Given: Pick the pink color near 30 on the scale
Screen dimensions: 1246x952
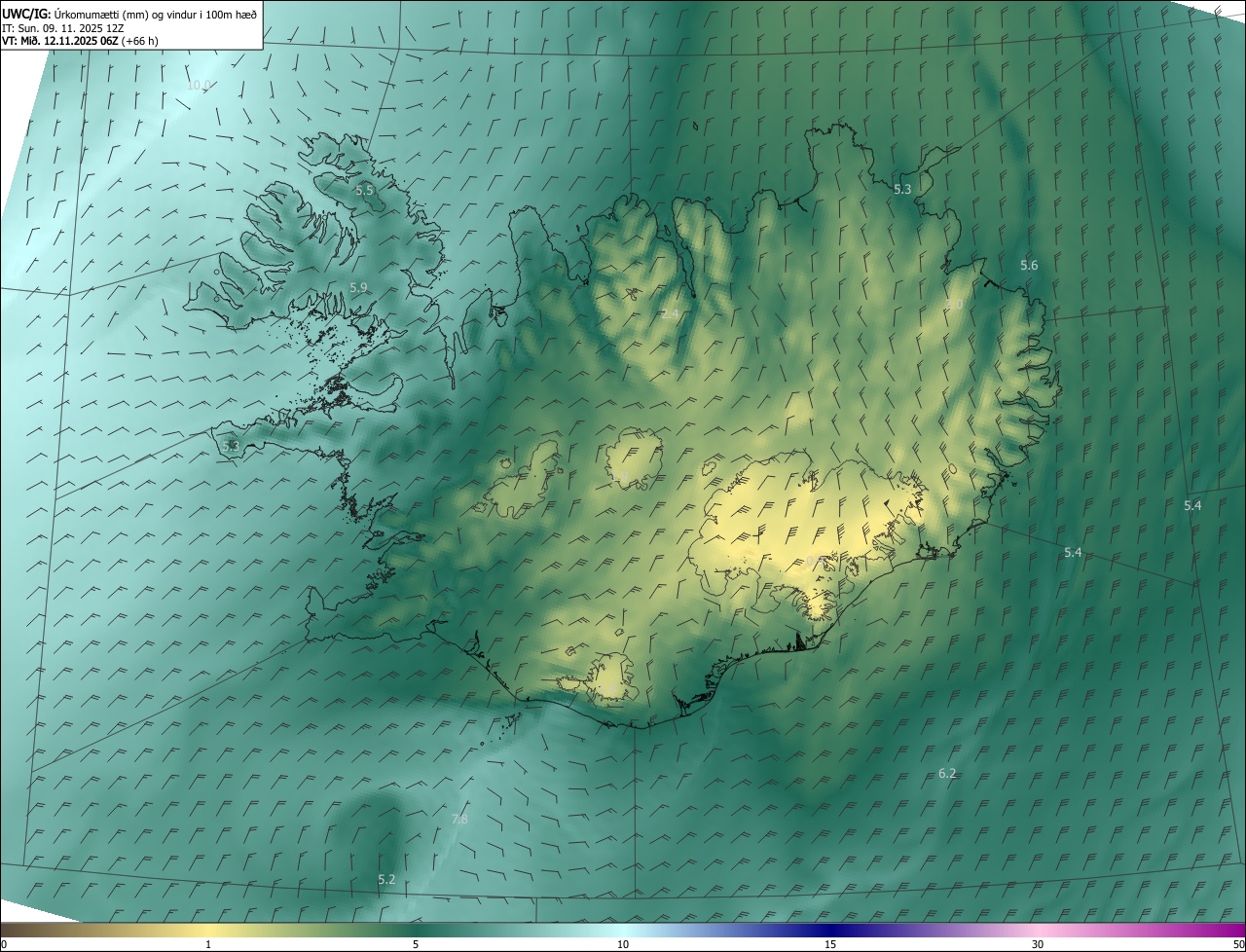Looking at the screenshot, I should [x=1038, y=930].
